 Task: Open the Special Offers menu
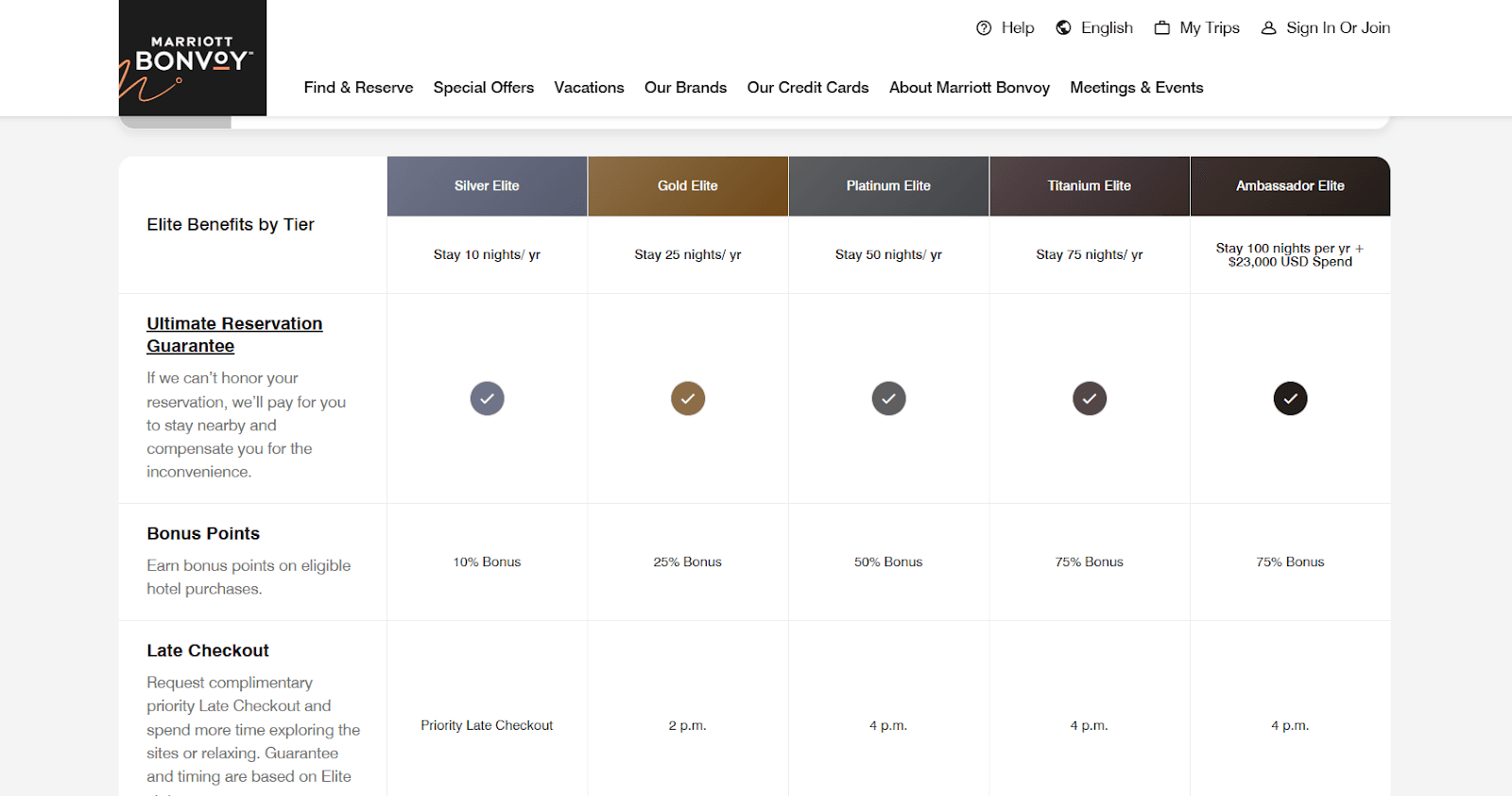click(484, 88)
